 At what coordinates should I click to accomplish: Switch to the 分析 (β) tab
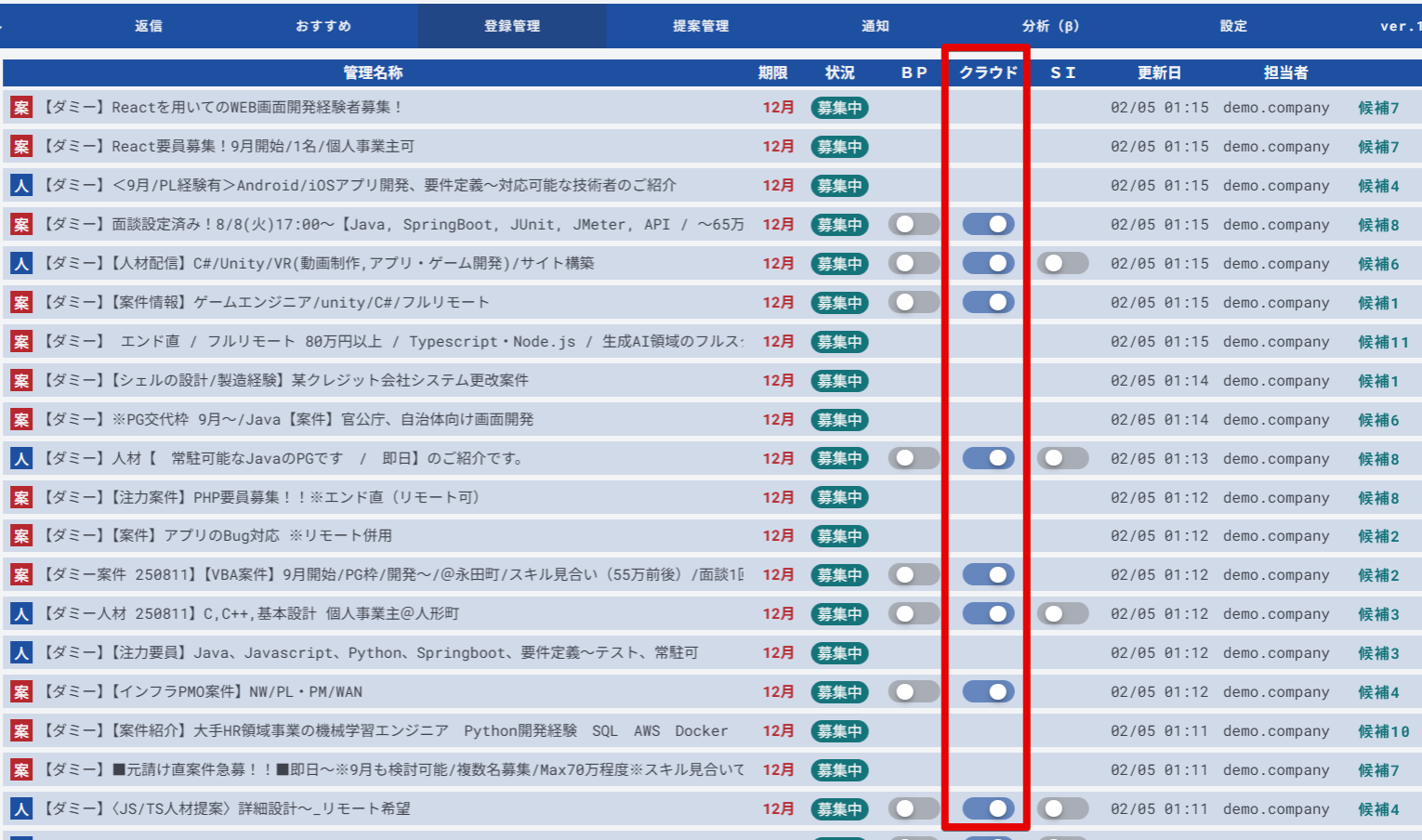[1050, 26]
